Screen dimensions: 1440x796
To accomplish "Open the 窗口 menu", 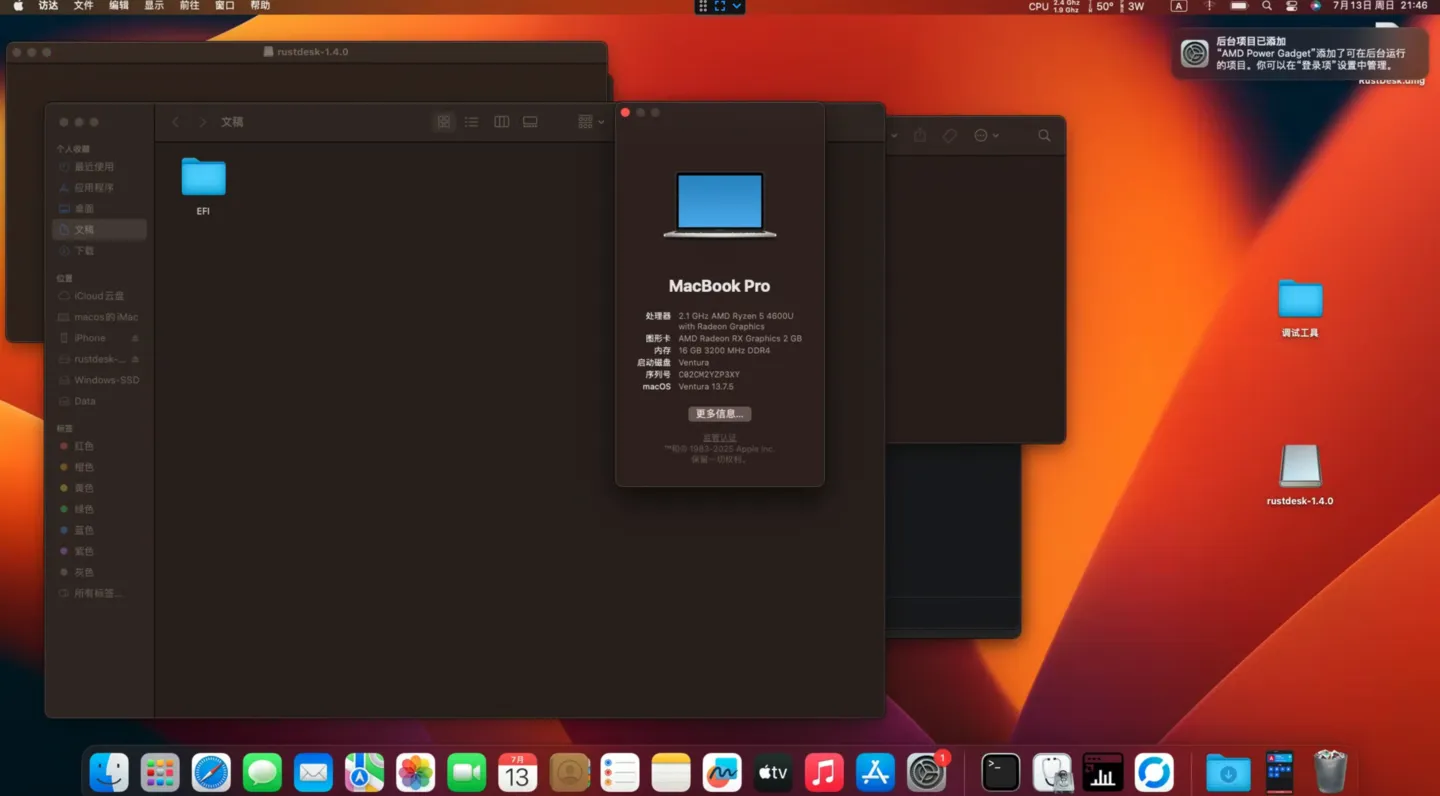I will [225, 6].
